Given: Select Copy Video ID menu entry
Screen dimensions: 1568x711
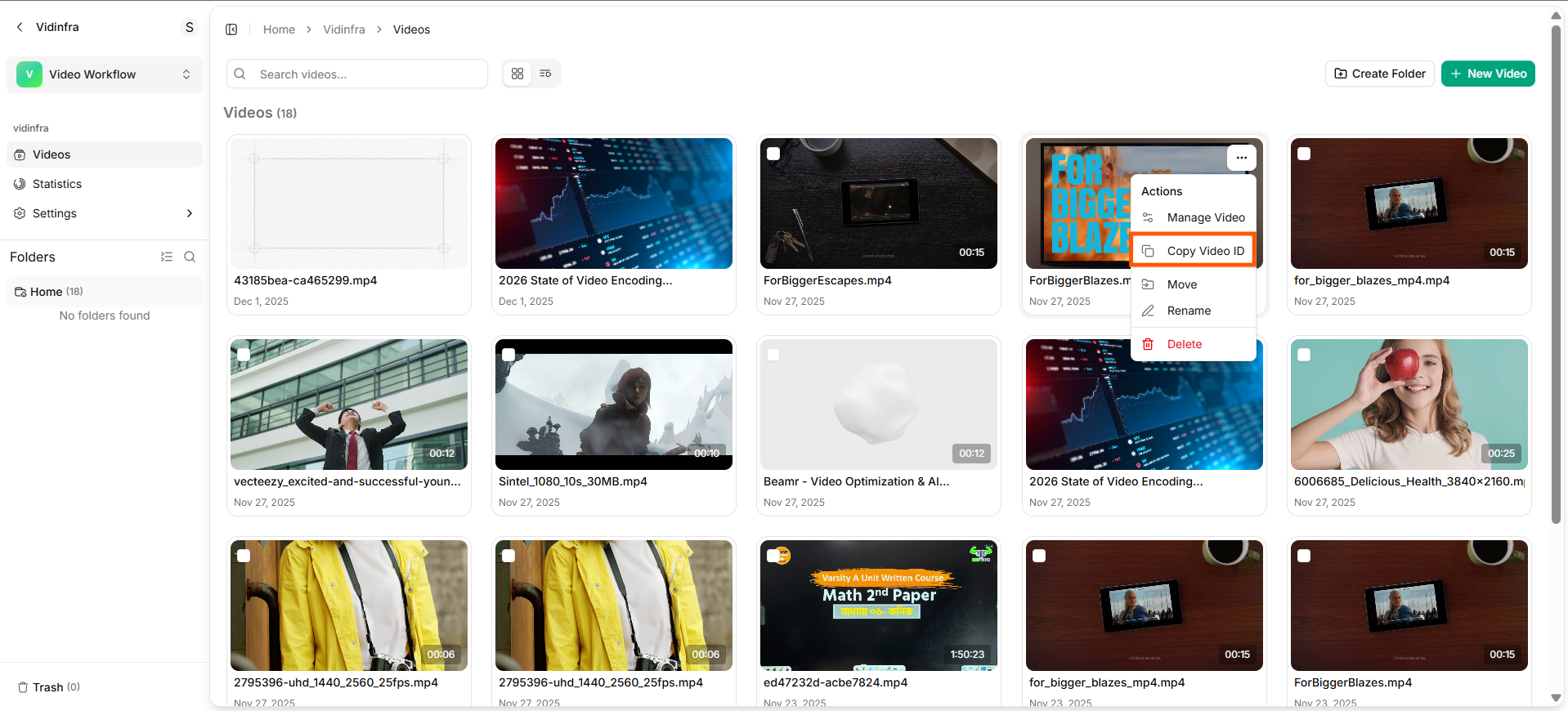Looking at the screenshot, I should (1194, 251).
